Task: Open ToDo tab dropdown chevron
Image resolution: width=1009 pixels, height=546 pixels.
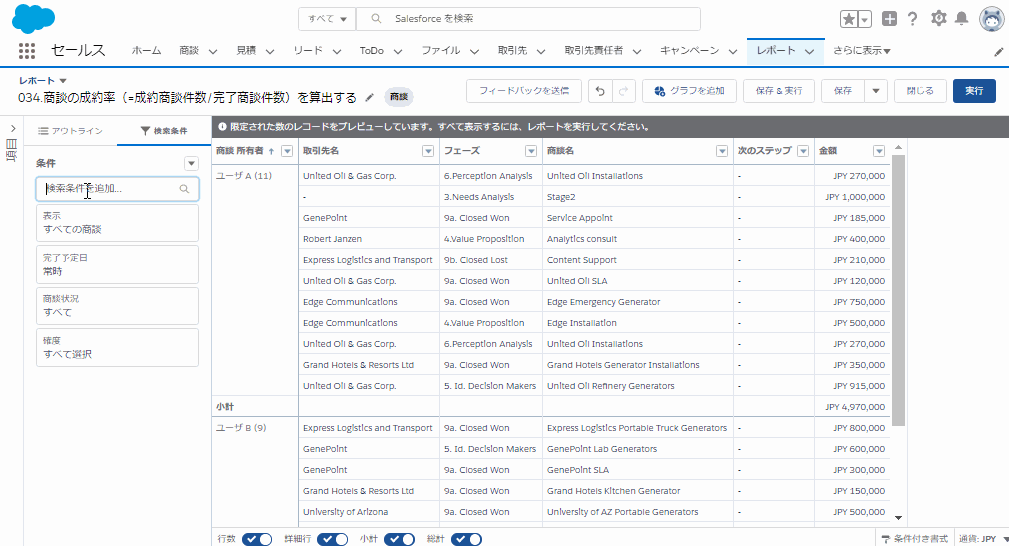Action: coord(398,52)
